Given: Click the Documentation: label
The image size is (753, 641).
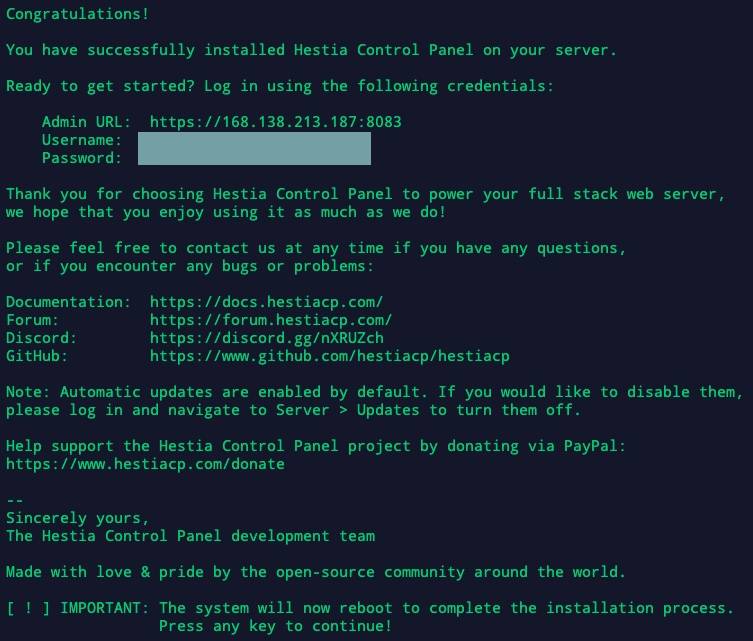Looking at the screenshot, I should click(x=68, y=302).
